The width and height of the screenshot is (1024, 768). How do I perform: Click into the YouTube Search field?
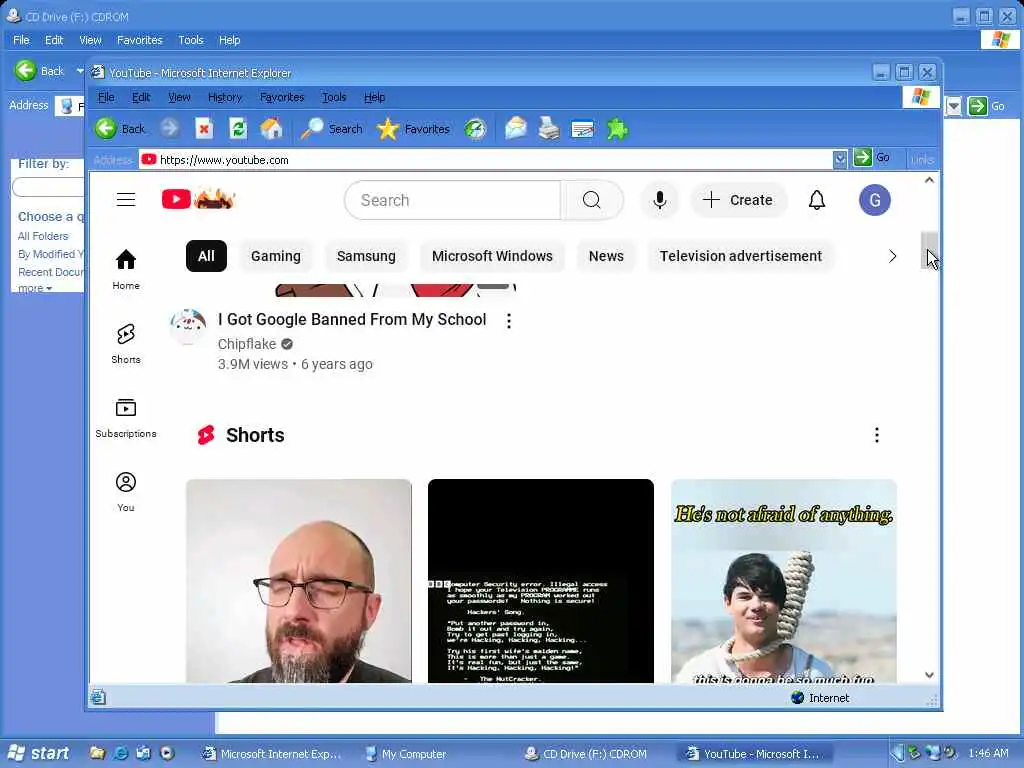pyautogui.click(x=452, y=200)
